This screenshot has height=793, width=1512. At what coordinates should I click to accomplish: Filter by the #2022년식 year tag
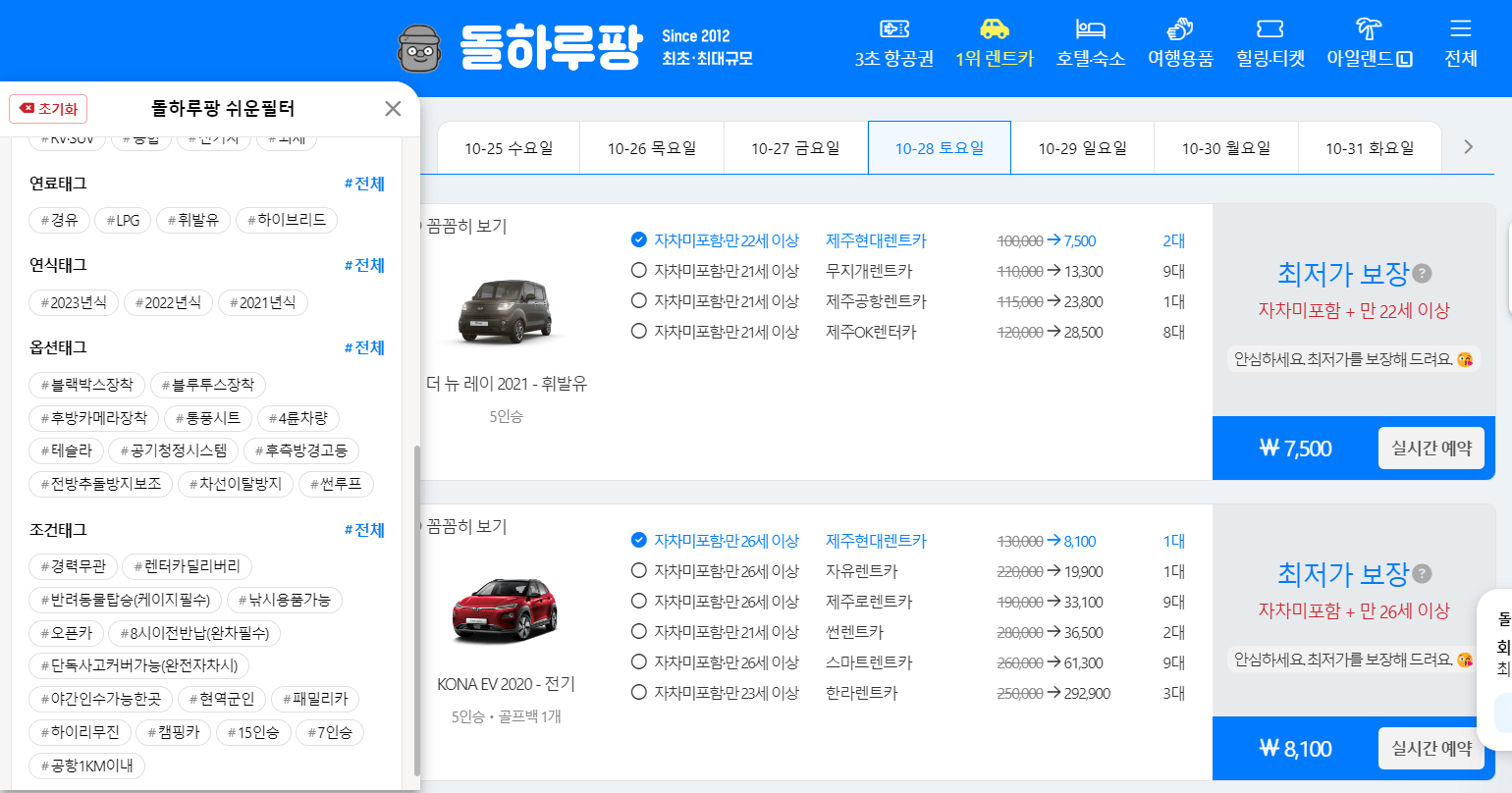click(x=168, y=302)
